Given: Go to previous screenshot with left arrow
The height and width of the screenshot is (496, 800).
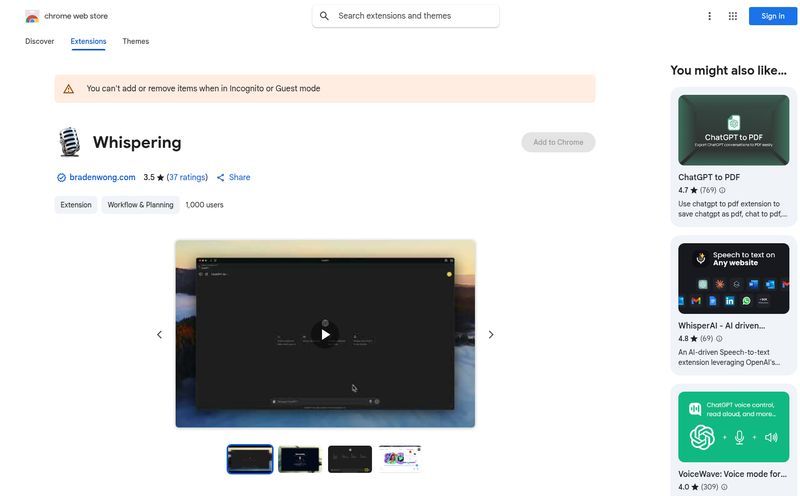Looking at the screenshot, I should click(159, 335).
